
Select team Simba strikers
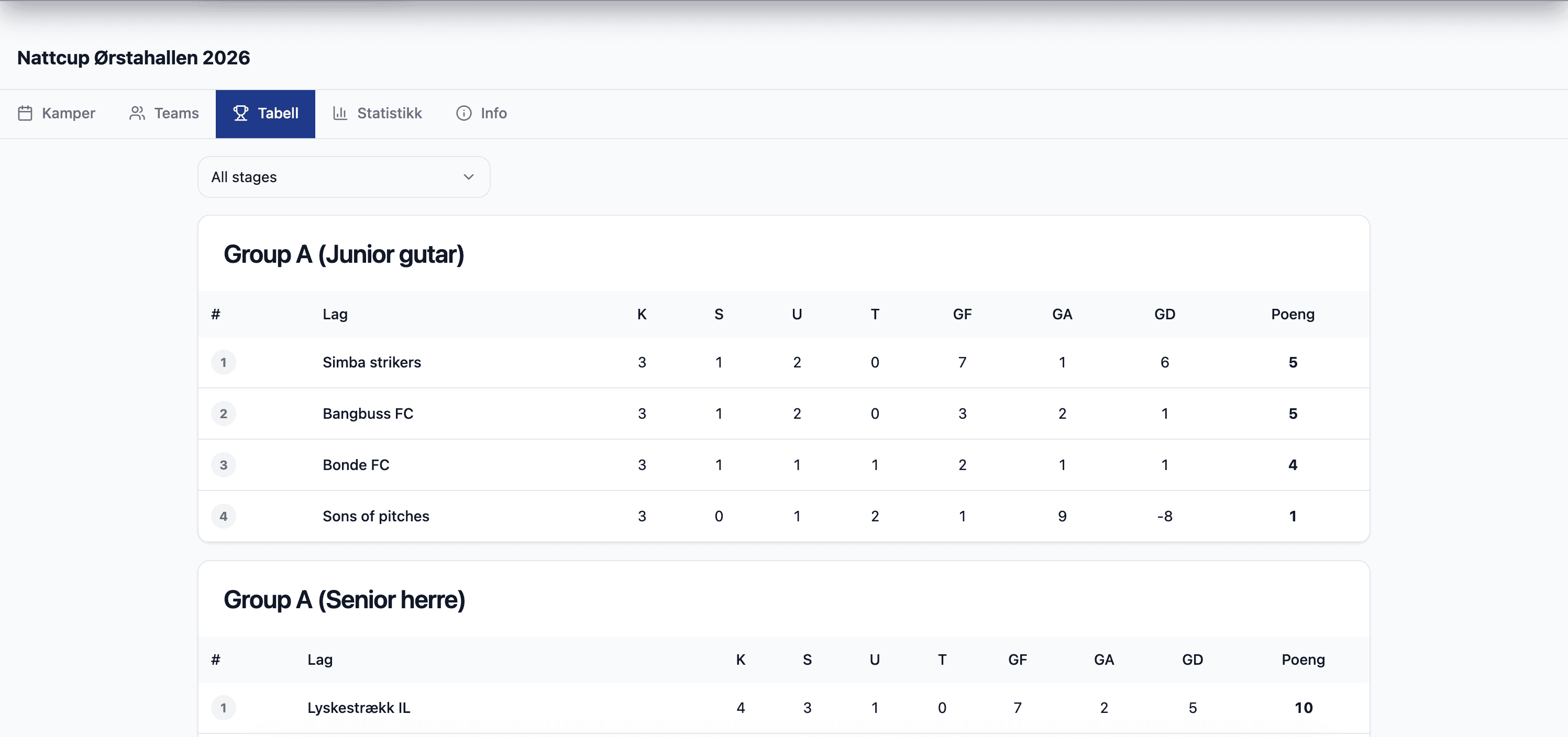(x=372, y=362)
